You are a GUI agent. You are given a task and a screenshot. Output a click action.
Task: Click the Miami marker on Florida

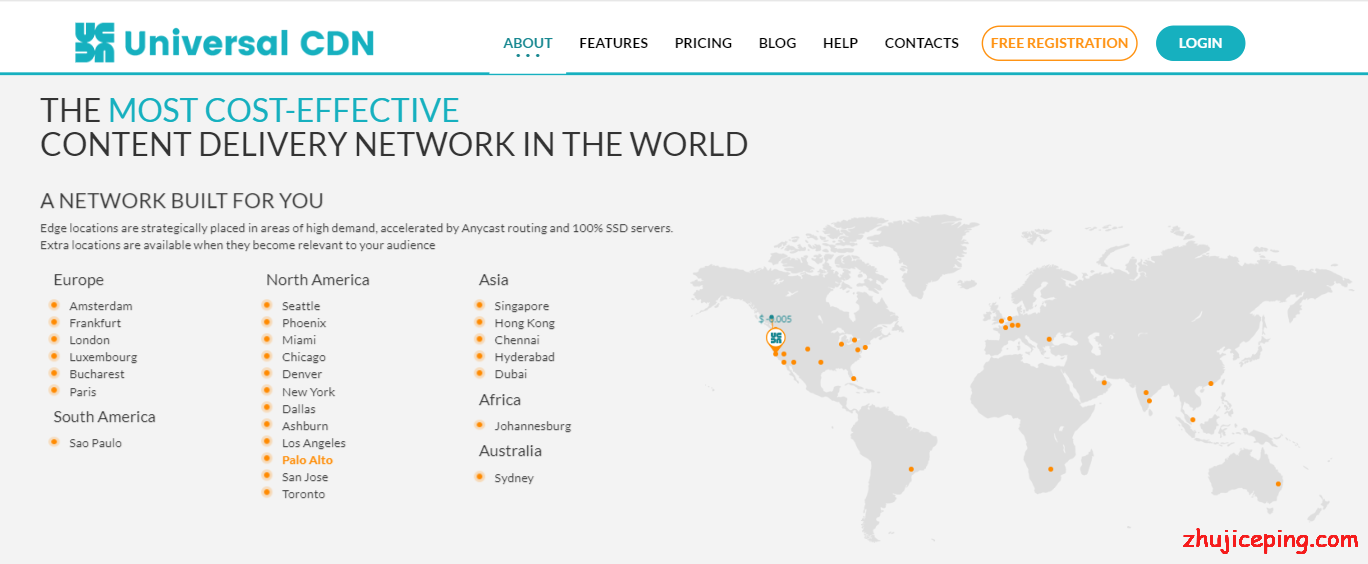coord(853,378)
